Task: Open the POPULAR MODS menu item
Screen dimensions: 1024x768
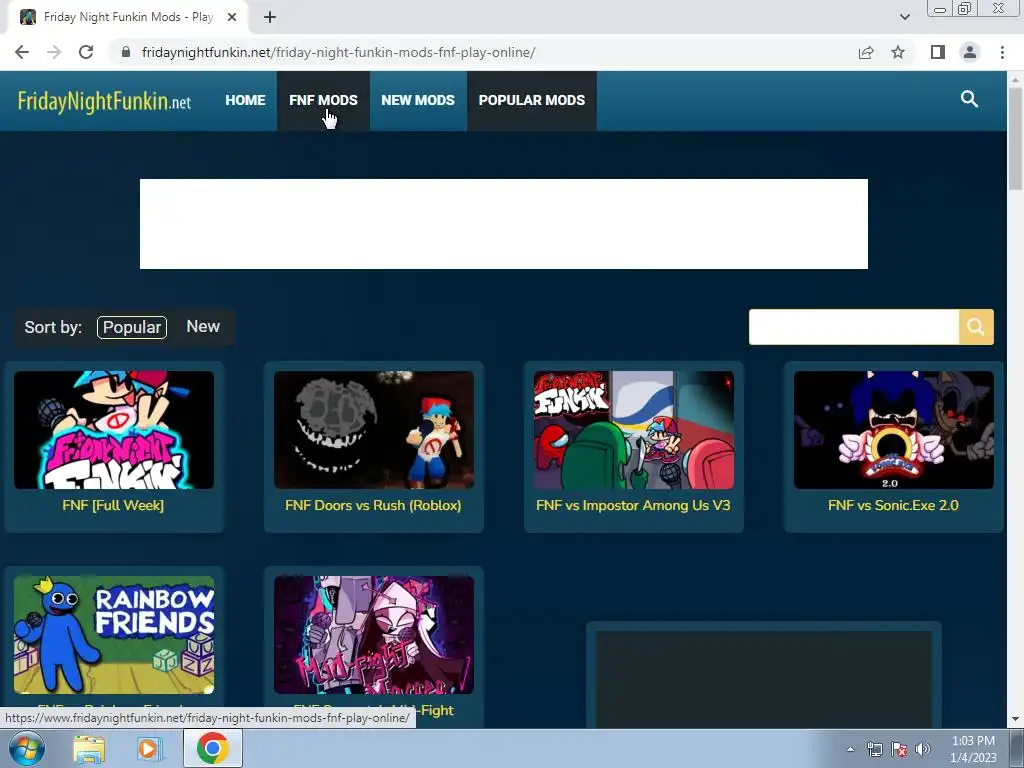Action: [x=532, y=101]
